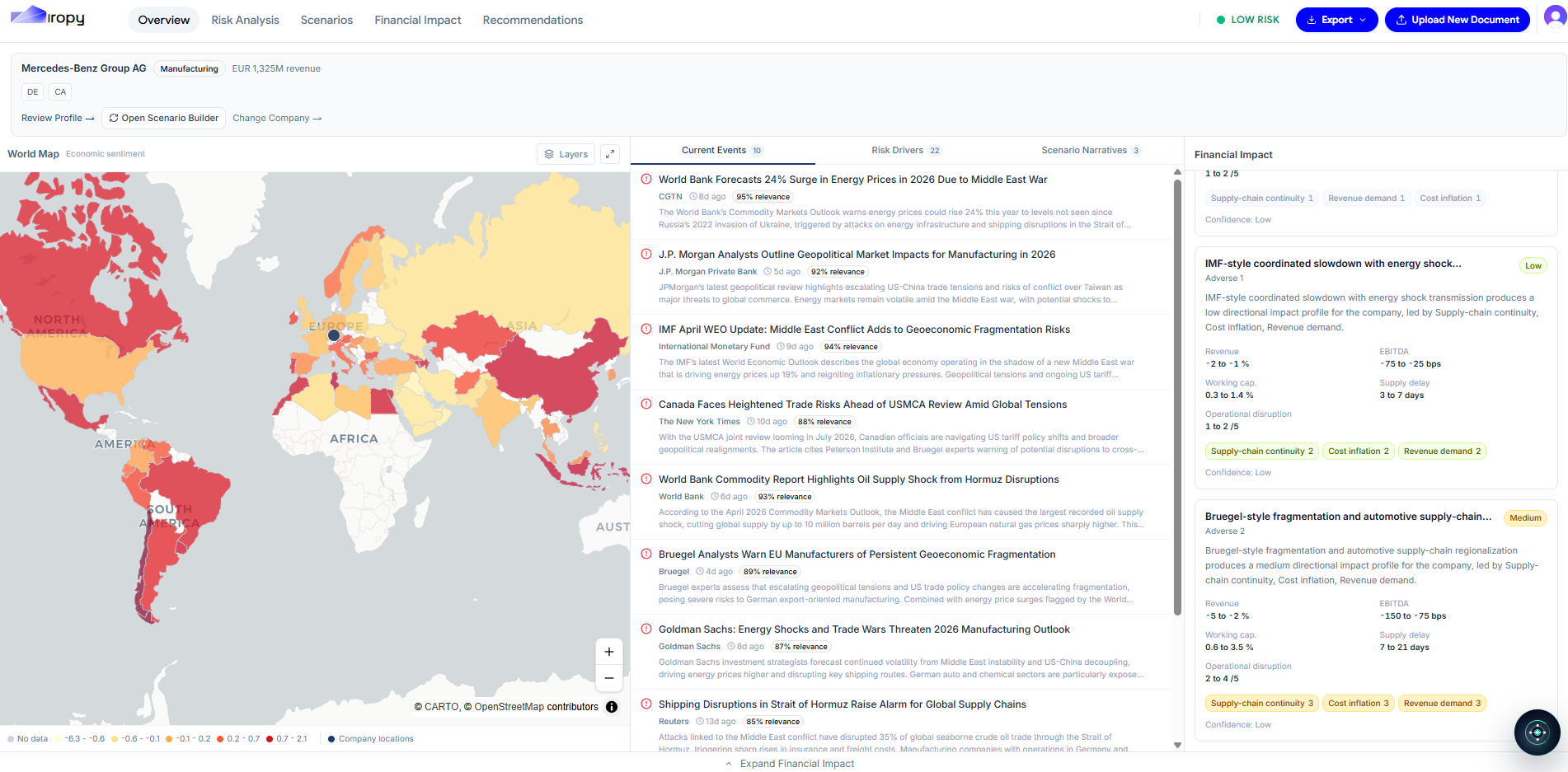Click alert icon of World Bank Forecasts event
The image size is (1568, 772).
[646, 179]
